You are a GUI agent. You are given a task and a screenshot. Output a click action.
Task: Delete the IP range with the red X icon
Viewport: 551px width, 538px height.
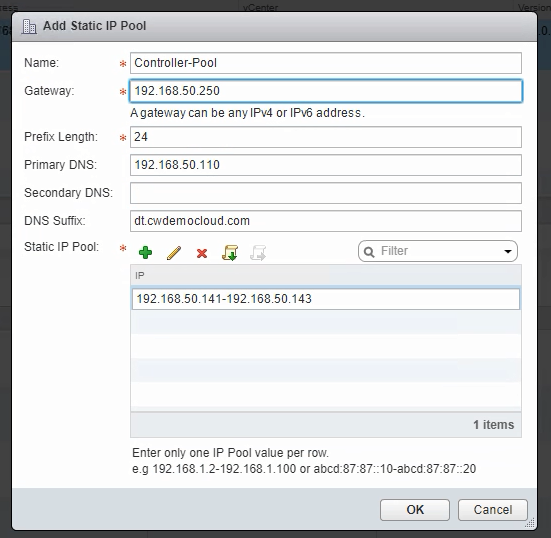[x=202, y=253]
